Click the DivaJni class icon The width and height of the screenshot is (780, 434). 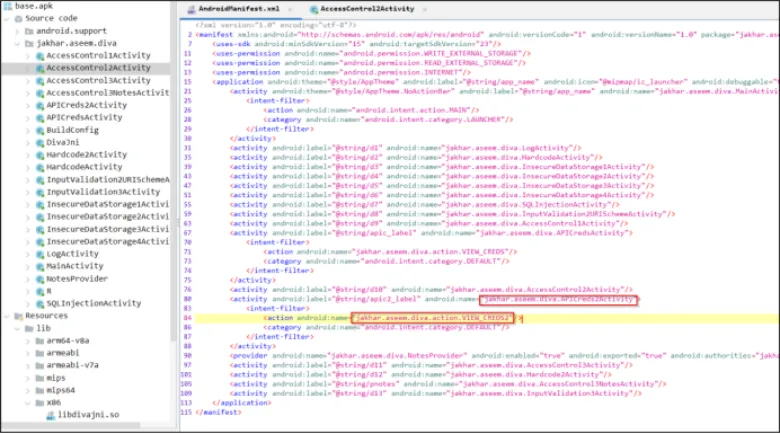pyautogui.click(x=40, y=143)
